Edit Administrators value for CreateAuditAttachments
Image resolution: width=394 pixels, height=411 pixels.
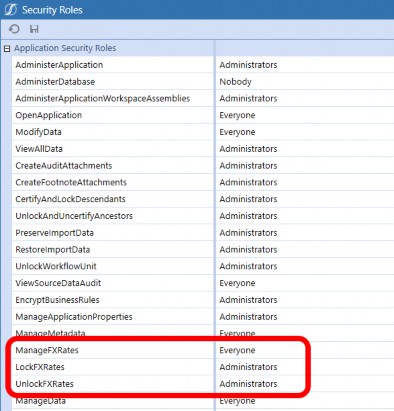(248, 166)
